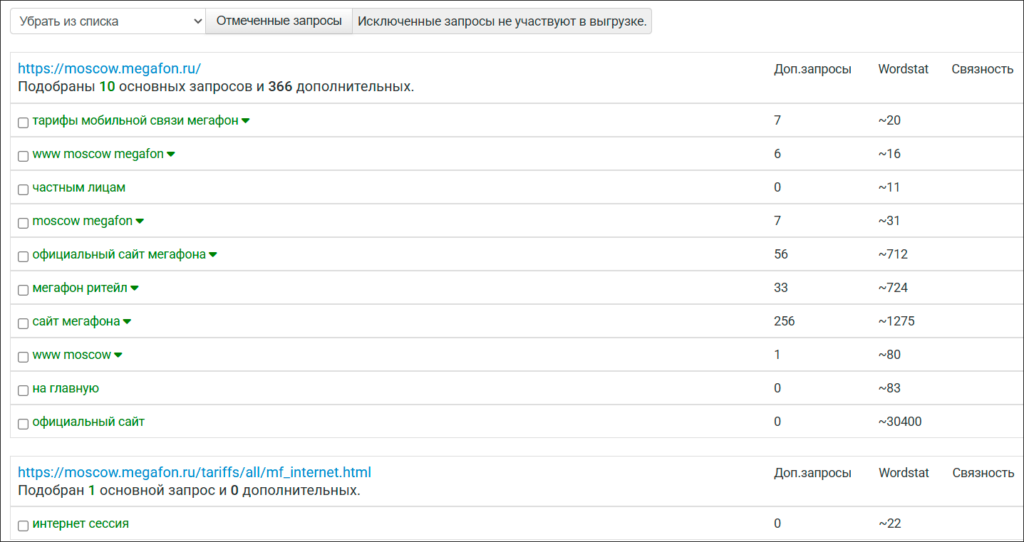Screen dimensions: 1024x542
Task: Click the Wordstat value '~30400'
Action: click(900, 422)
